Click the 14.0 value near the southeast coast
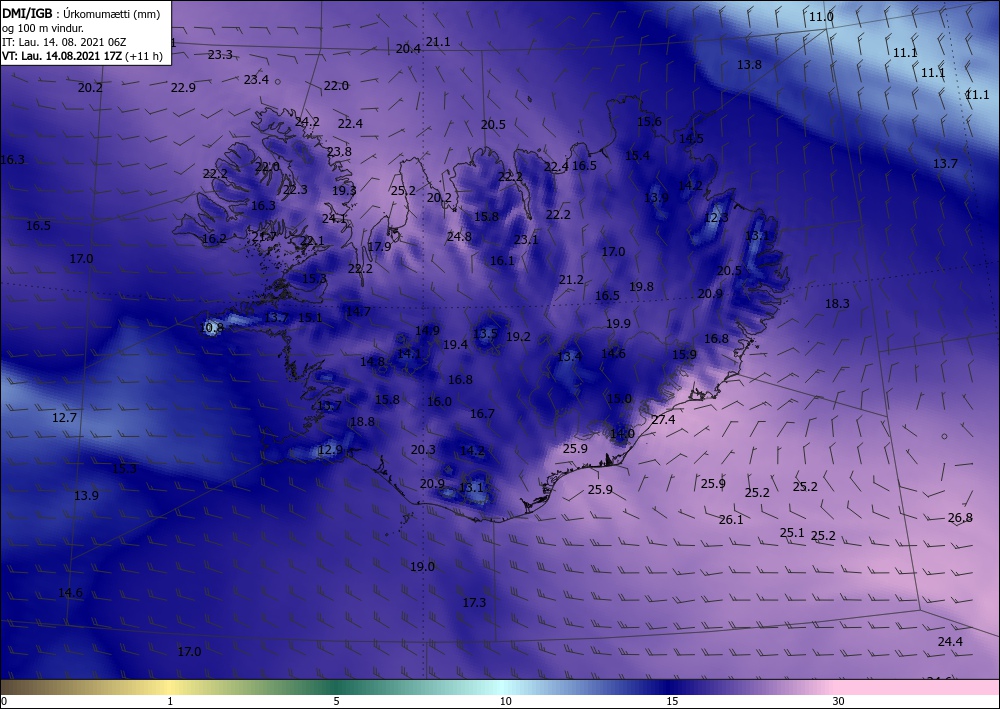This screenshot has height=709, width=1000. coord(622,434)
